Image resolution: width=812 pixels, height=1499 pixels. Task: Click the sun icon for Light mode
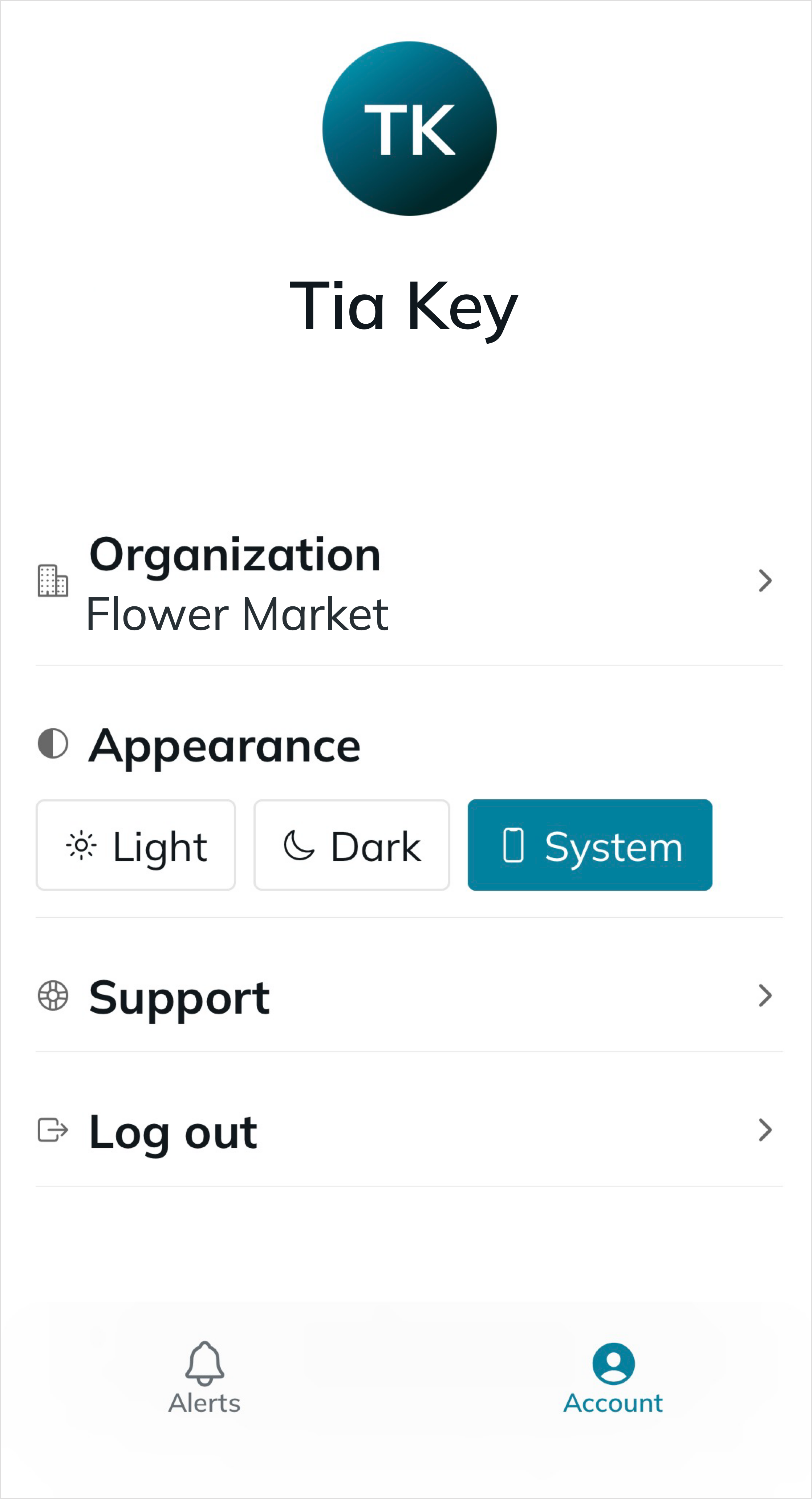click(x=81, y=845)
